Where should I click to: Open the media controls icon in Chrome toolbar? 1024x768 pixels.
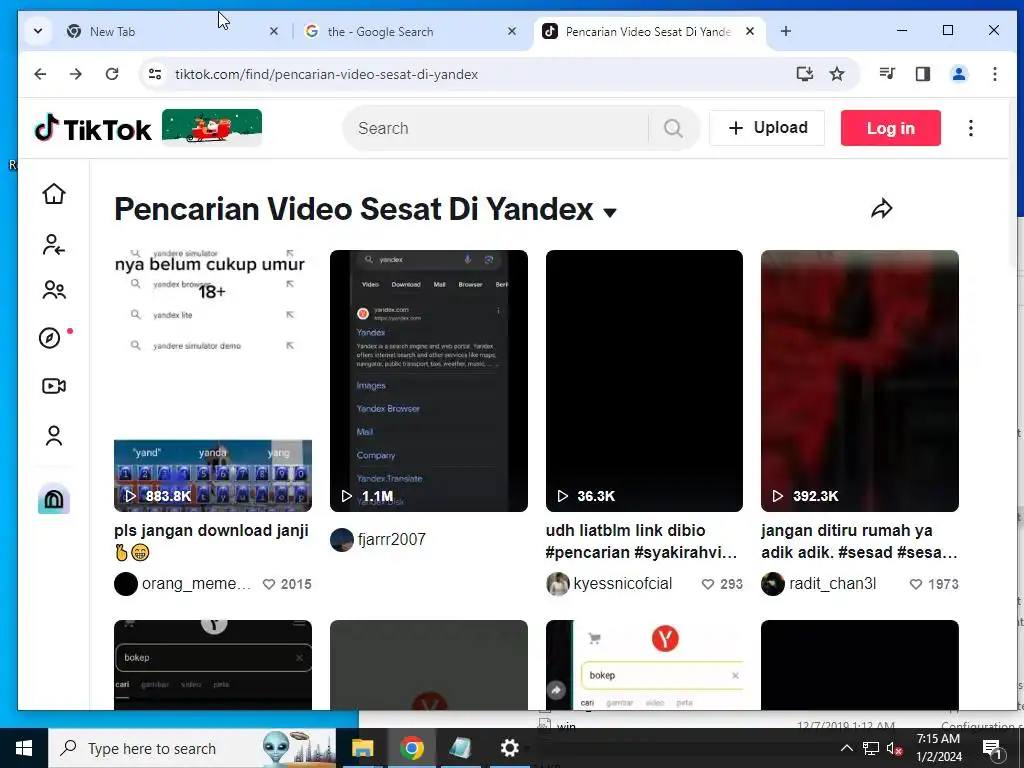coord(887,74)
